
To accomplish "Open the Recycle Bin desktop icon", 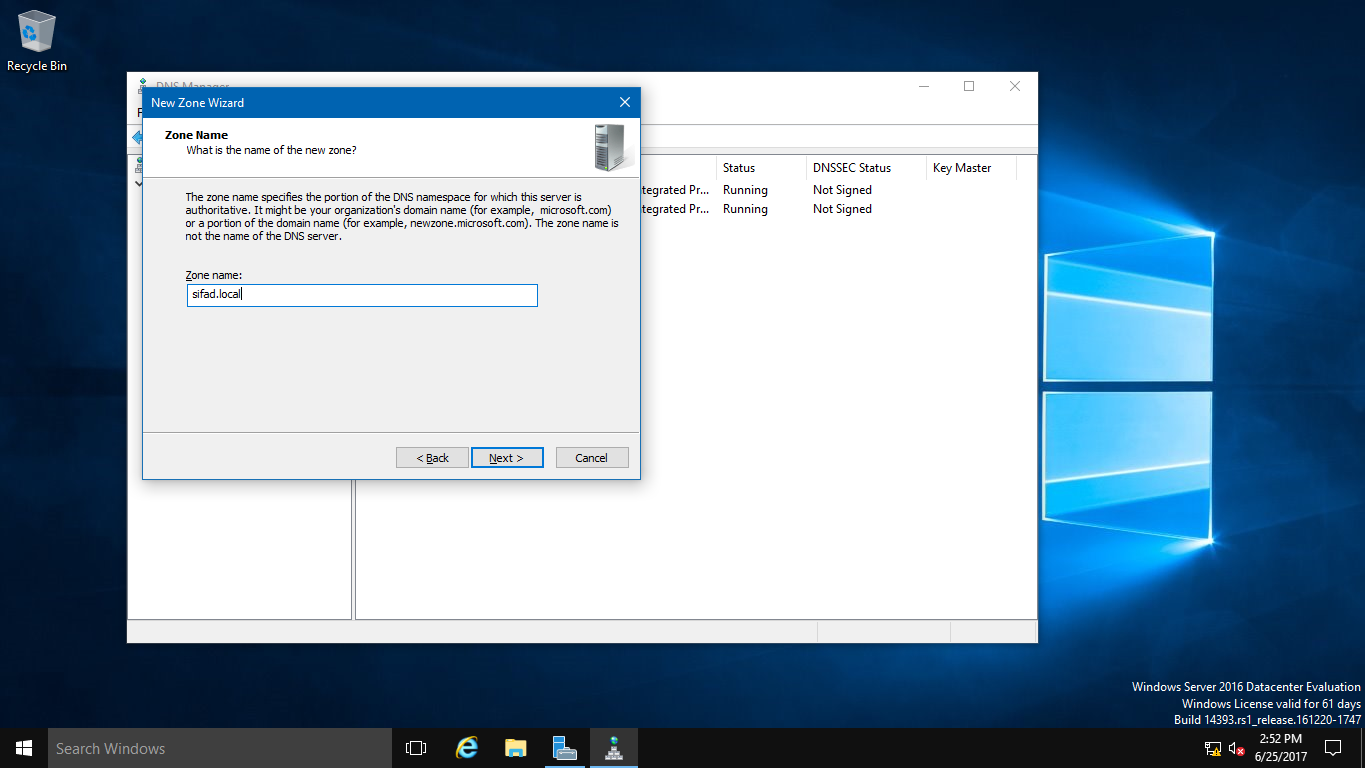I will [37, 42].
